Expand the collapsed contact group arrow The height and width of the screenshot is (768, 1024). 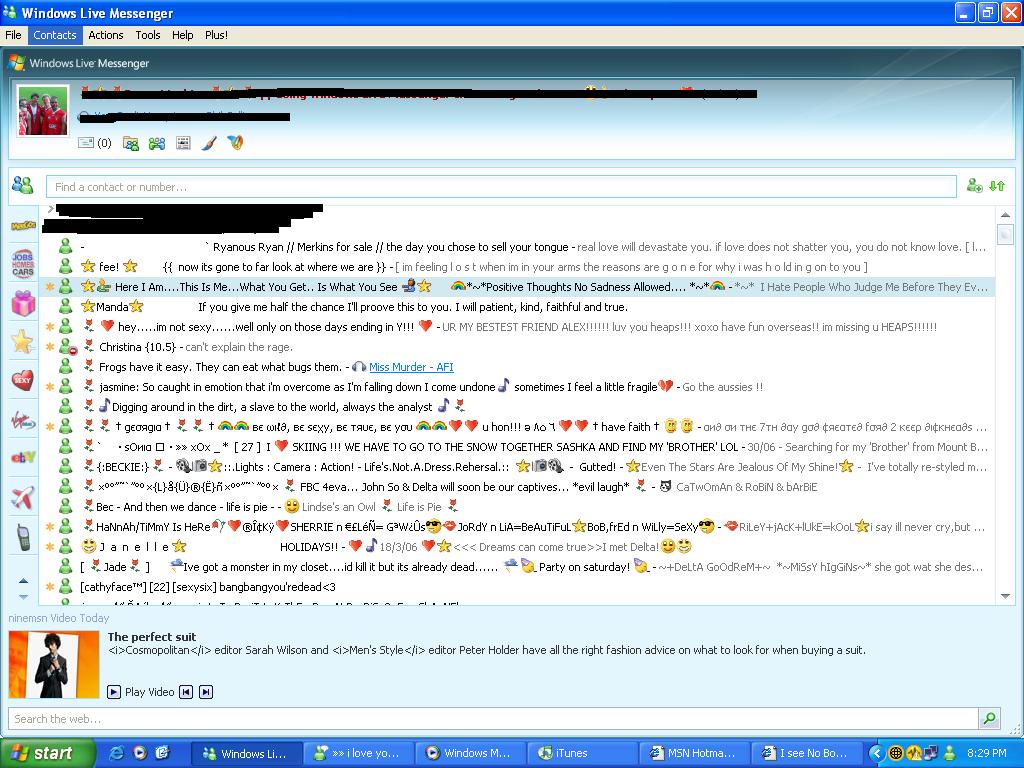tap(50, 210)
